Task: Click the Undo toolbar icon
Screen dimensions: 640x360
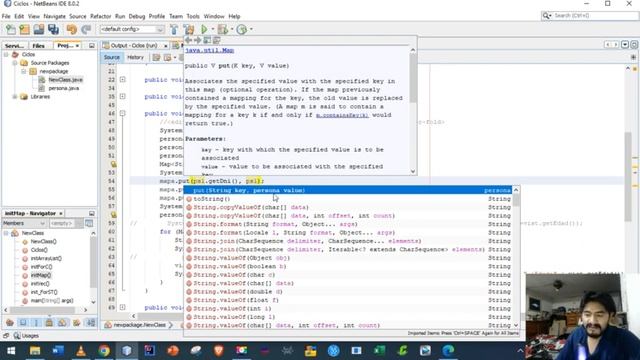Action: point(72,29)
